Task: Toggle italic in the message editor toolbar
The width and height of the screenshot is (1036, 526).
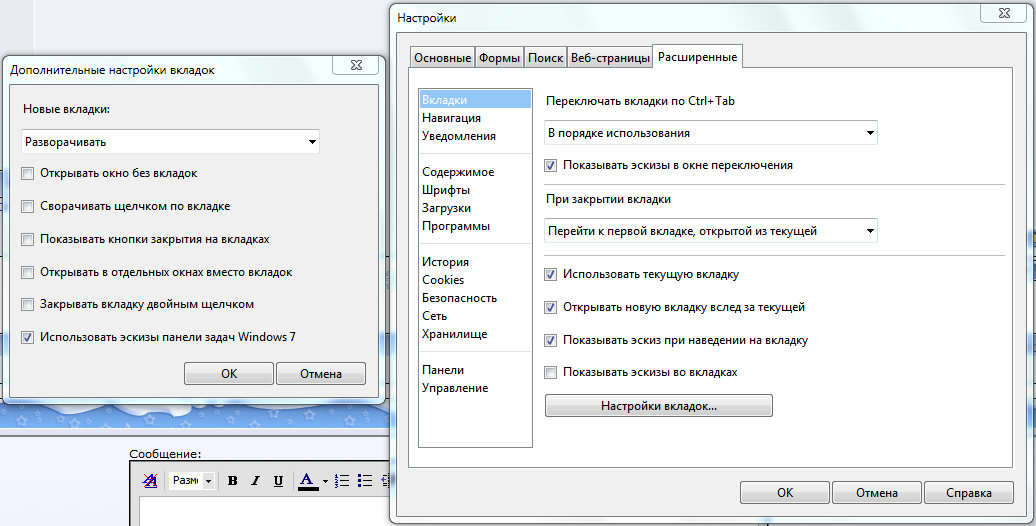Action: coord(255,480)
